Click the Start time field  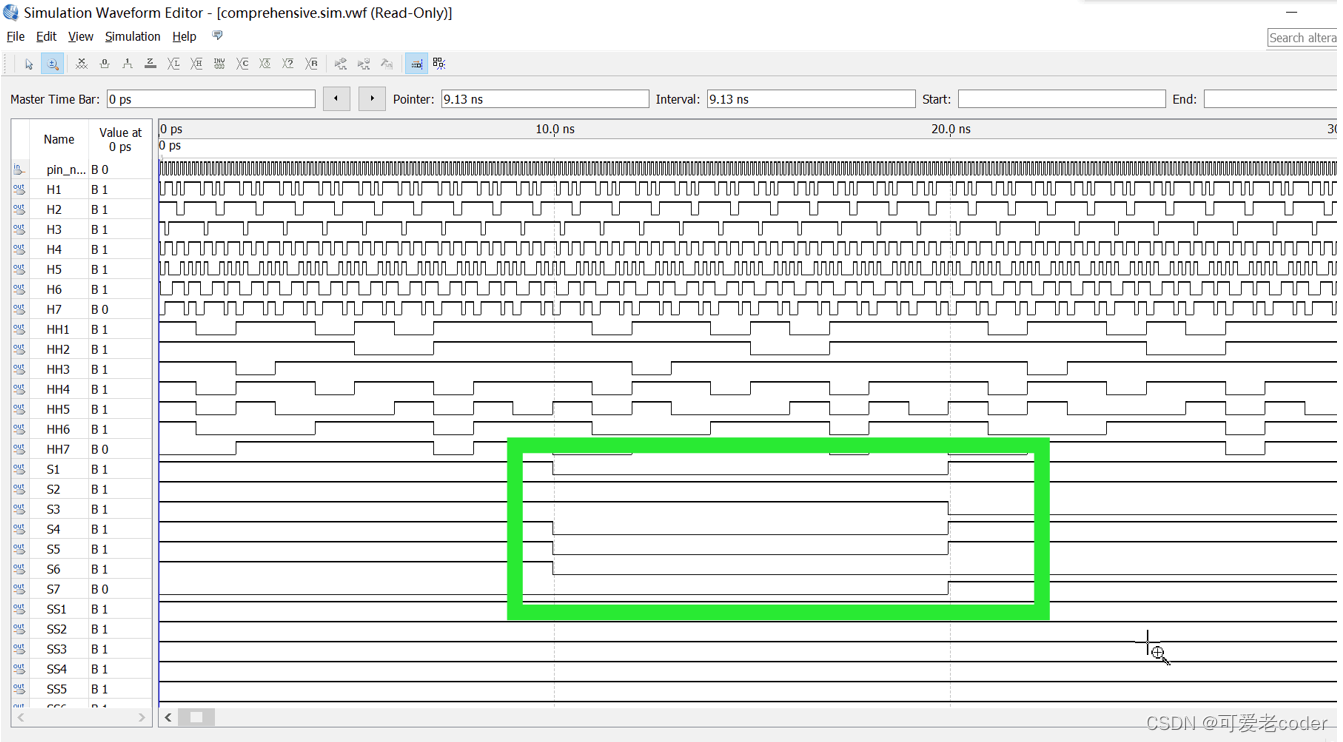tap(1061, 99)
